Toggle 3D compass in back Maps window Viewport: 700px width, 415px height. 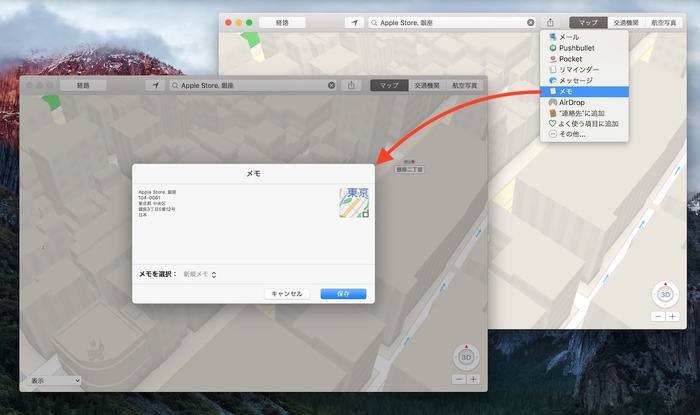[665, 295]
